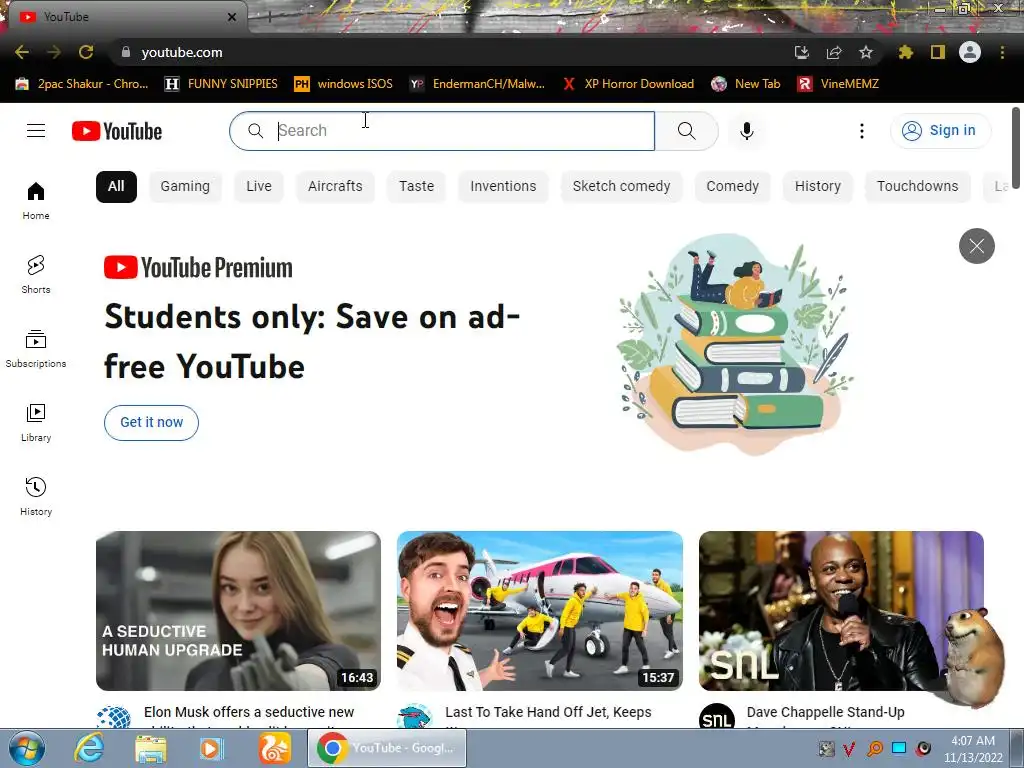Open windows ISOS bookmark
The height and width of the screenshot is (768, 1024).
tap(344, 84)
